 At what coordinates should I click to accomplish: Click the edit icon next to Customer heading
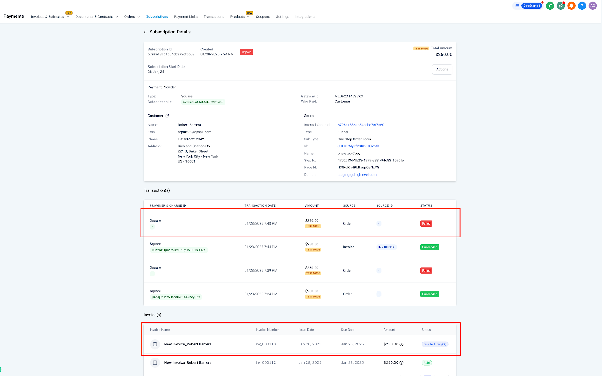(167, 116)
